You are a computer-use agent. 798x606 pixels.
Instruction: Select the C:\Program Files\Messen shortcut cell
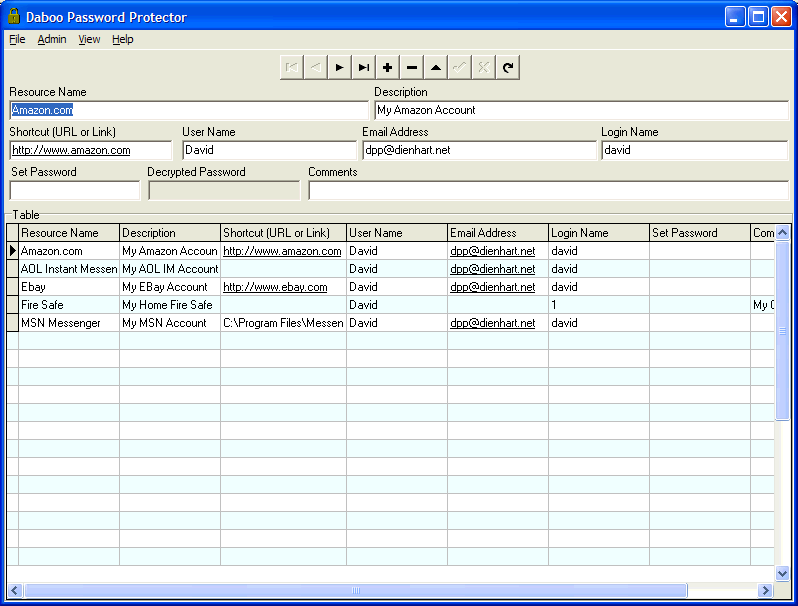(283, 323)
